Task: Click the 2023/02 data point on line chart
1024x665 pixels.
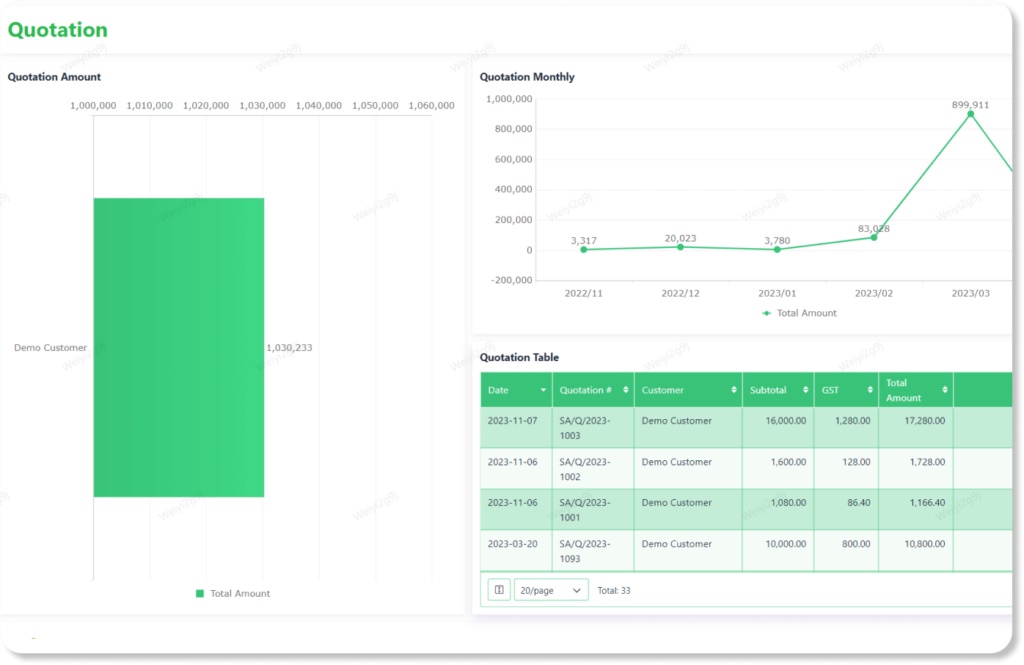Action: pos(873,237)
